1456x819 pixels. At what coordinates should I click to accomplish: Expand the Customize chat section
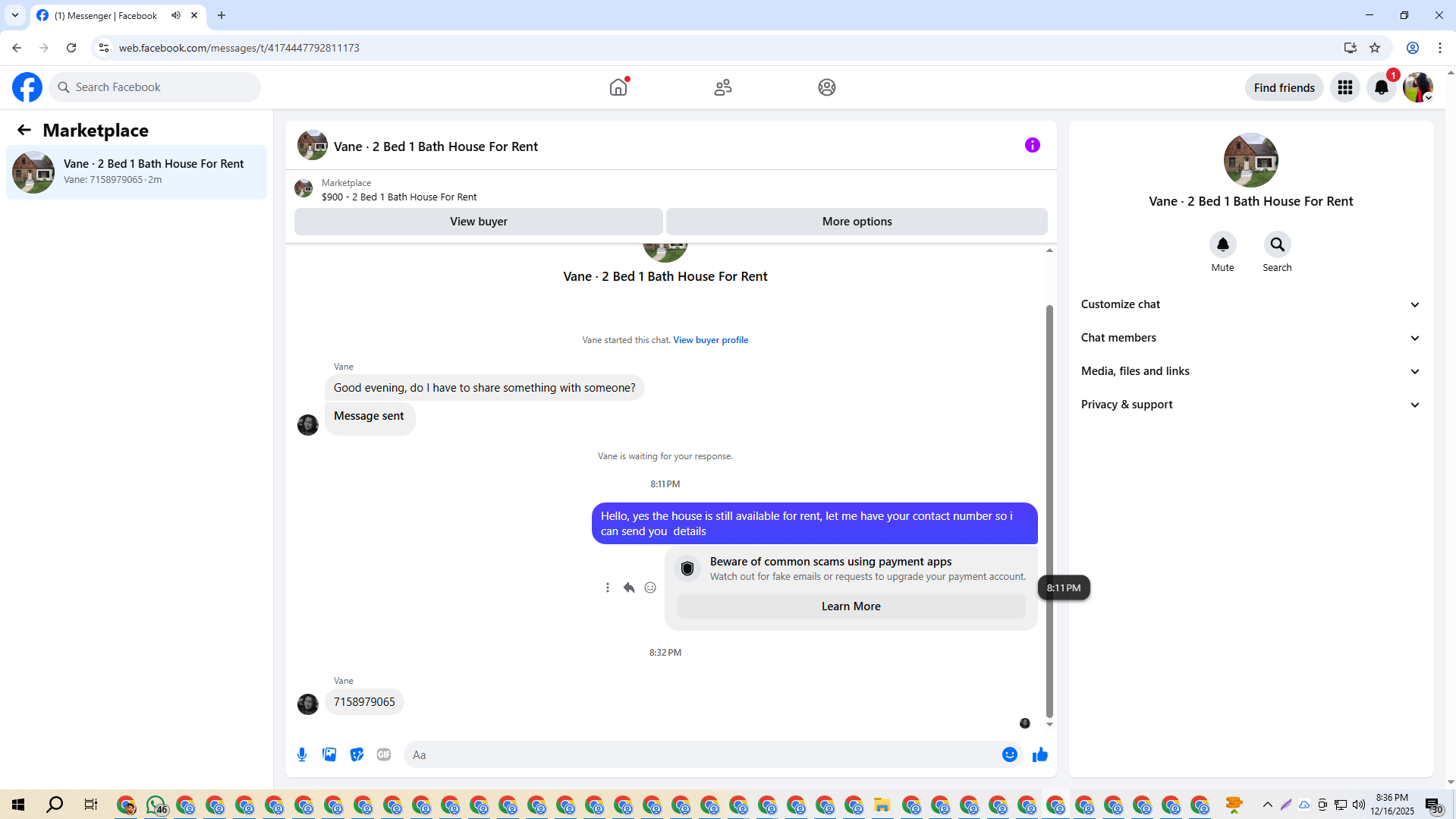[1250, 304]
